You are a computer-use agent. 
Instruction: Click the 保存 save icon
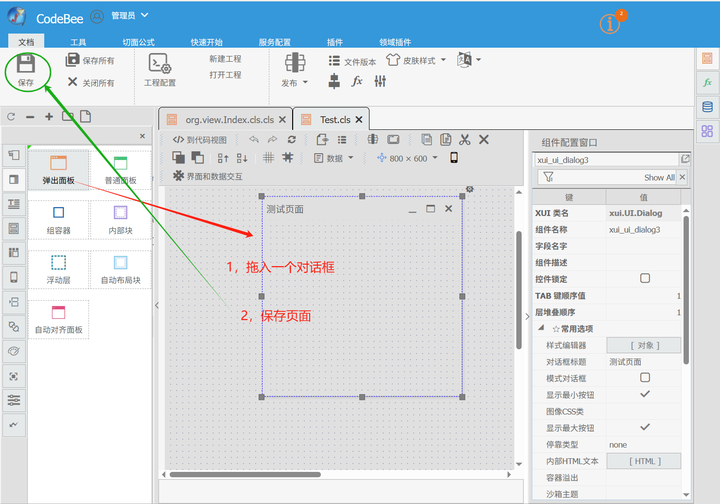[x=26, y=64]
